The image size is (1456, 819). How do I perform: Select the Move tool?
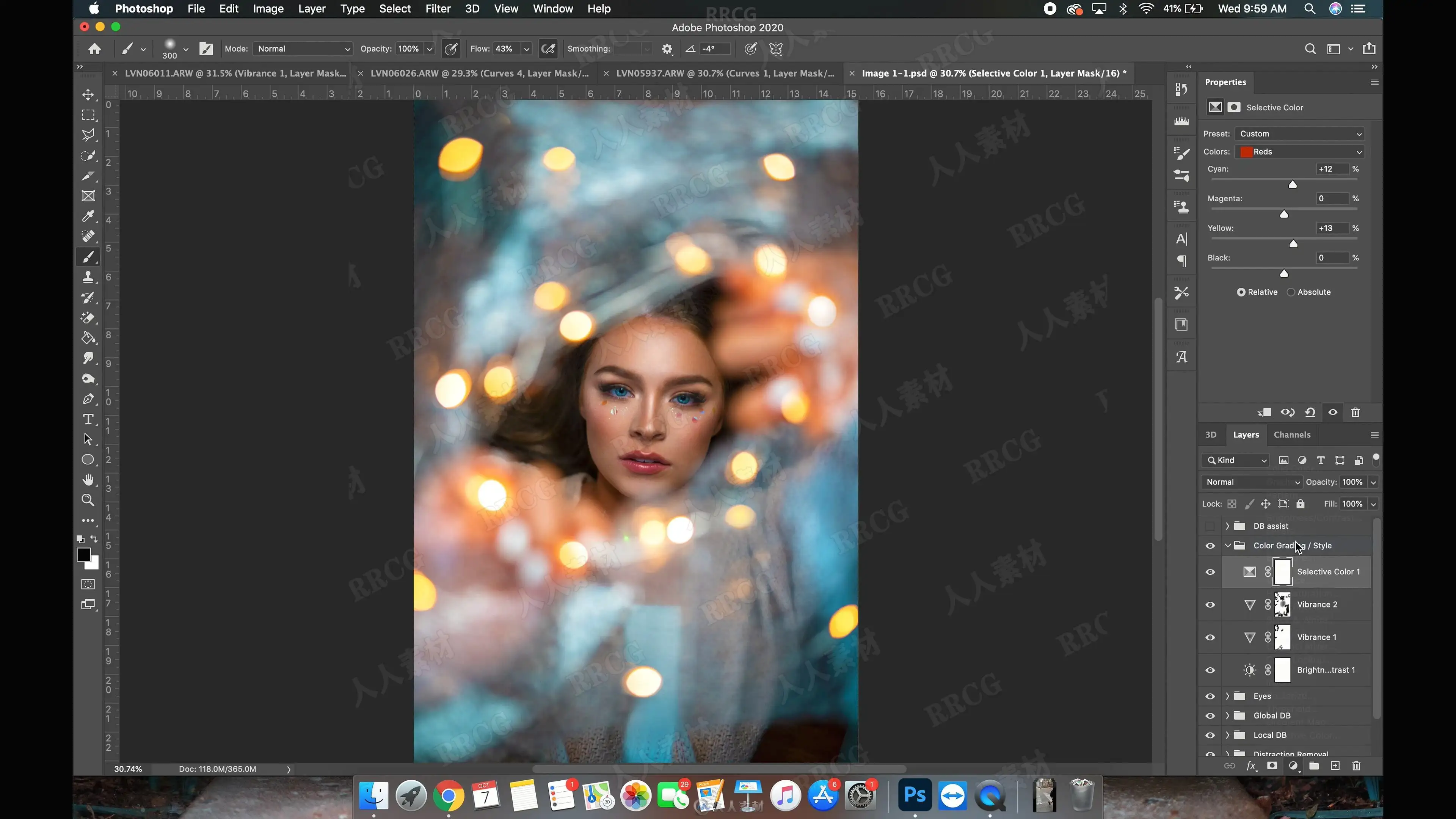88,94
